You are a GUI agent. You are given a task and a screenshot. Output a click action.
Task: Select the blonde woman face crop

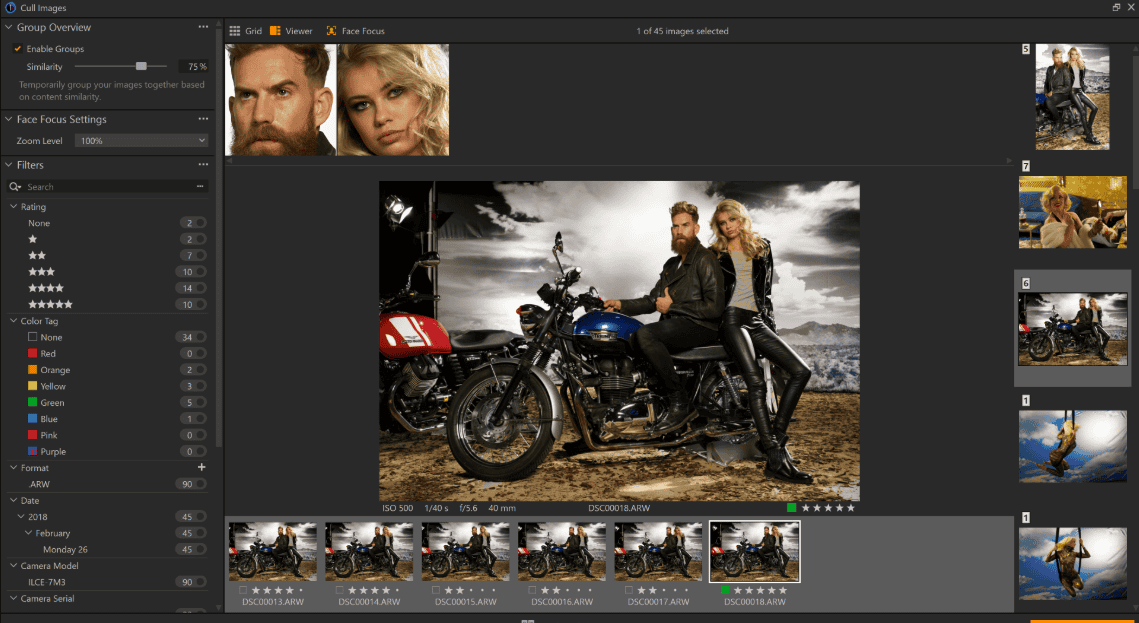tap(393, 100)
